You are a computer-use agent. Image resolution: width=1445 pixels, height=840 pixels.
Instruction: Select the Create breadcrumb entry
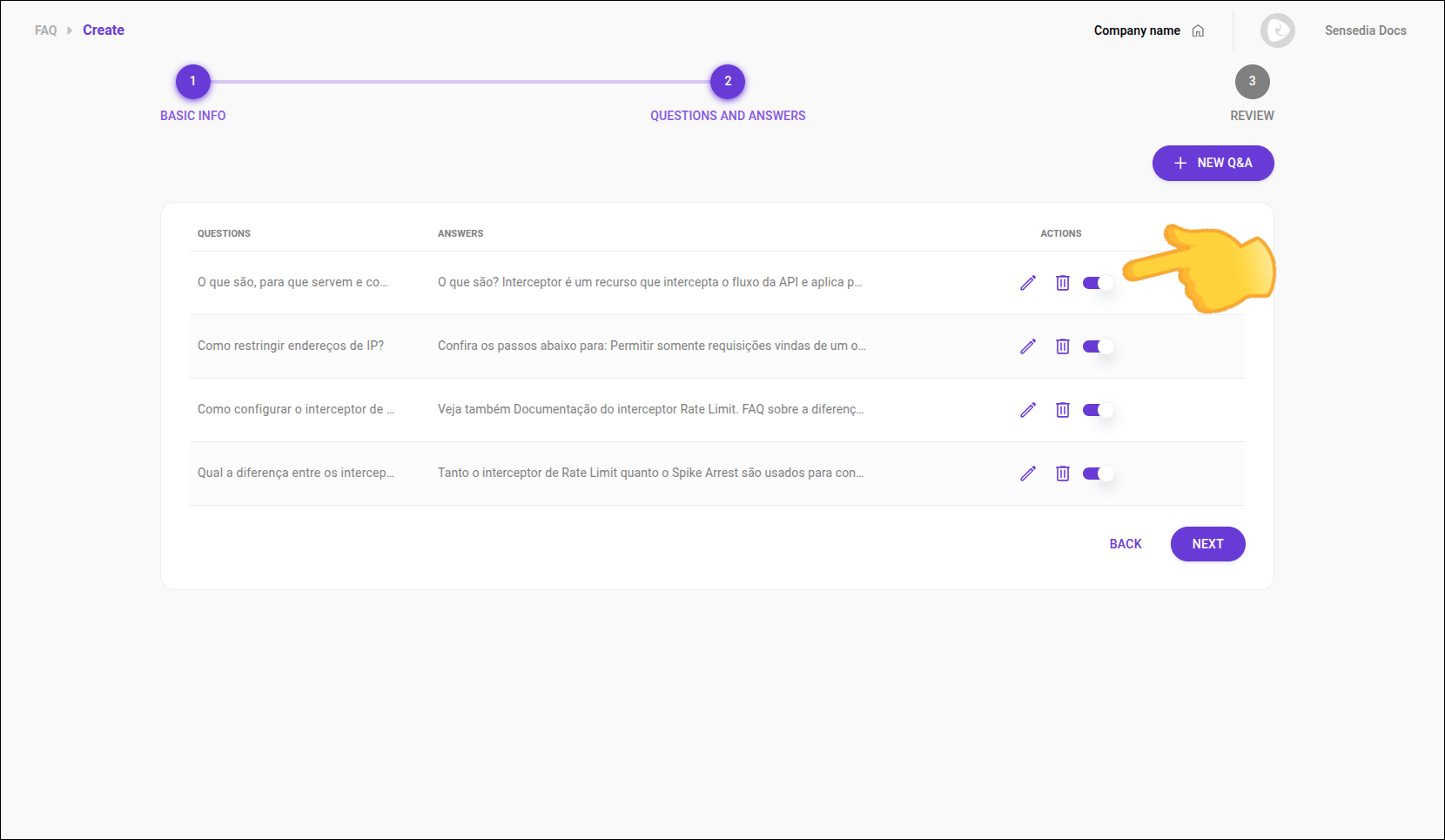(103, 30)
